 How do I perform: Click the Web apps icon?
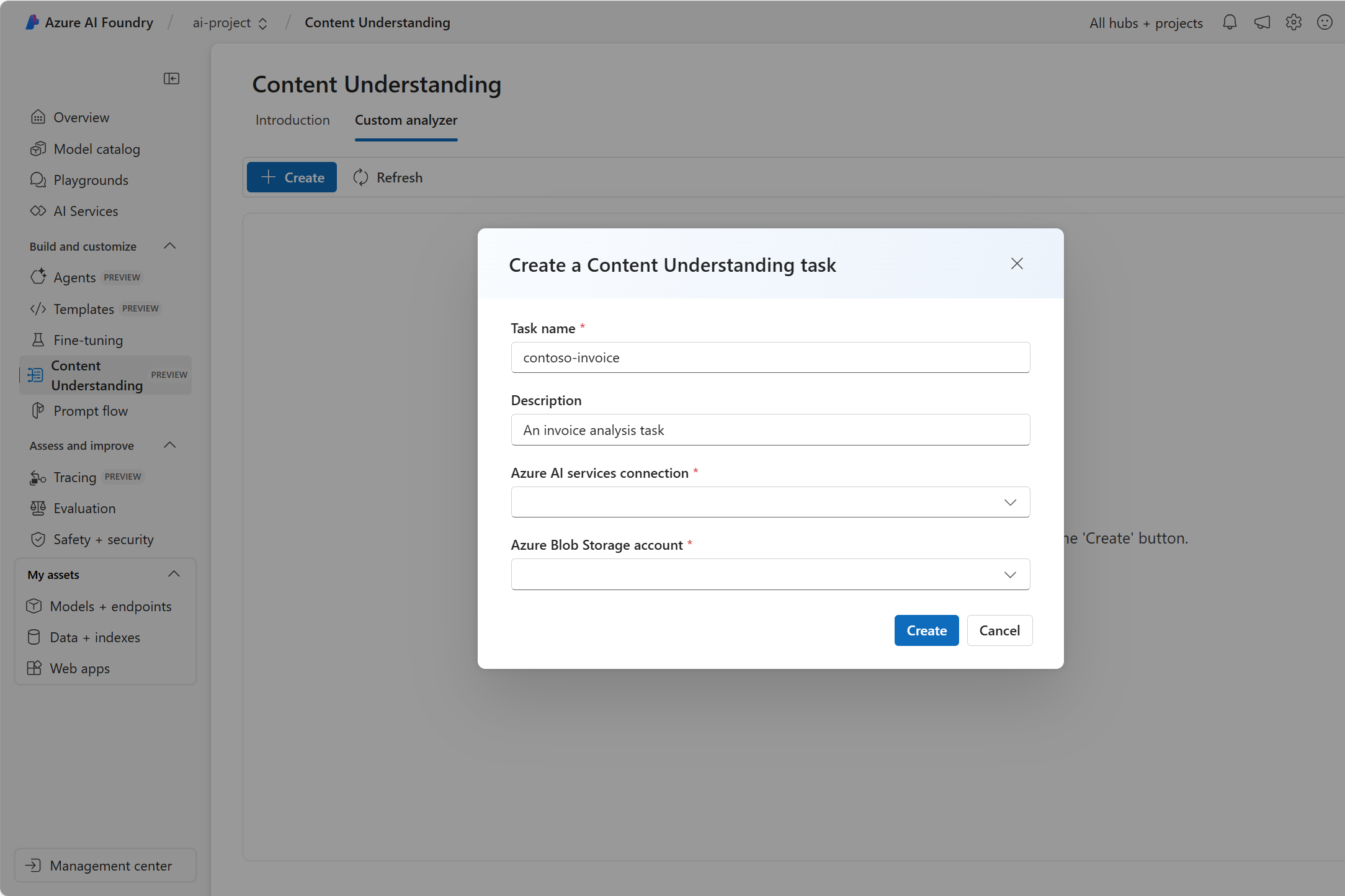(34, 668)
